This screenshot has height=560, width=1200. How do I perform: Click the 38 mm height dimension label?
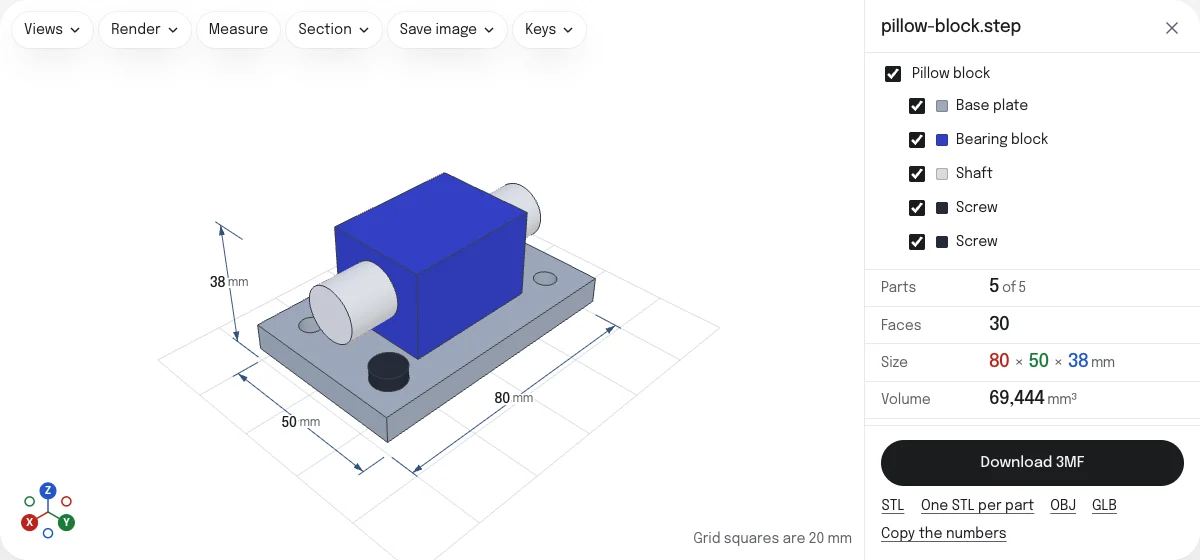pos(228,282)
